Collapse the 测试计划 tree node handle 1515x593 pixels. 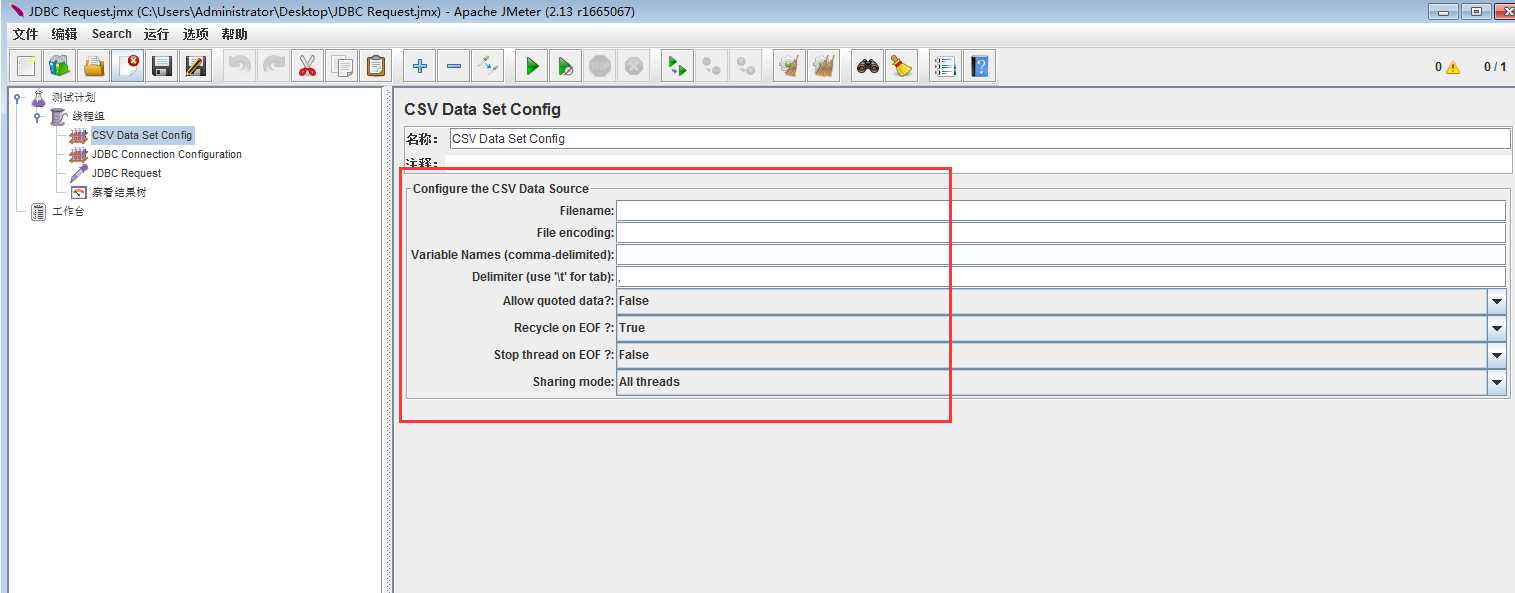pos(17,97)
